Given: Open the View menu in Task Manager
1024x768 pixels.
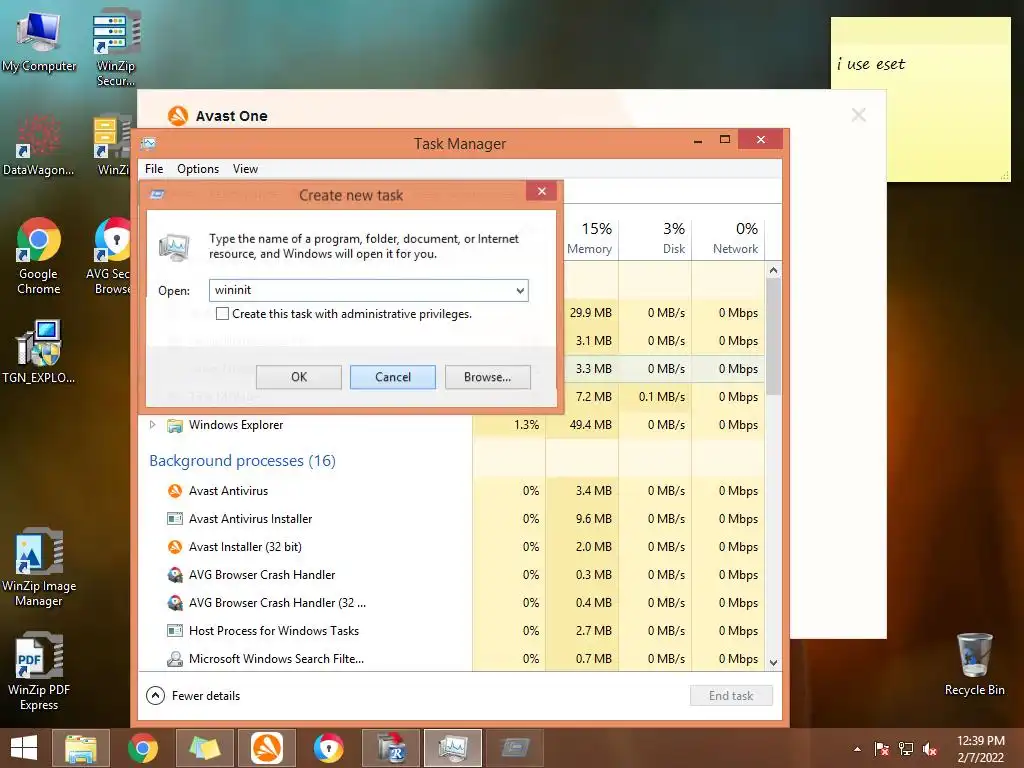Looking at the screenshot, I should click(245, 168).
